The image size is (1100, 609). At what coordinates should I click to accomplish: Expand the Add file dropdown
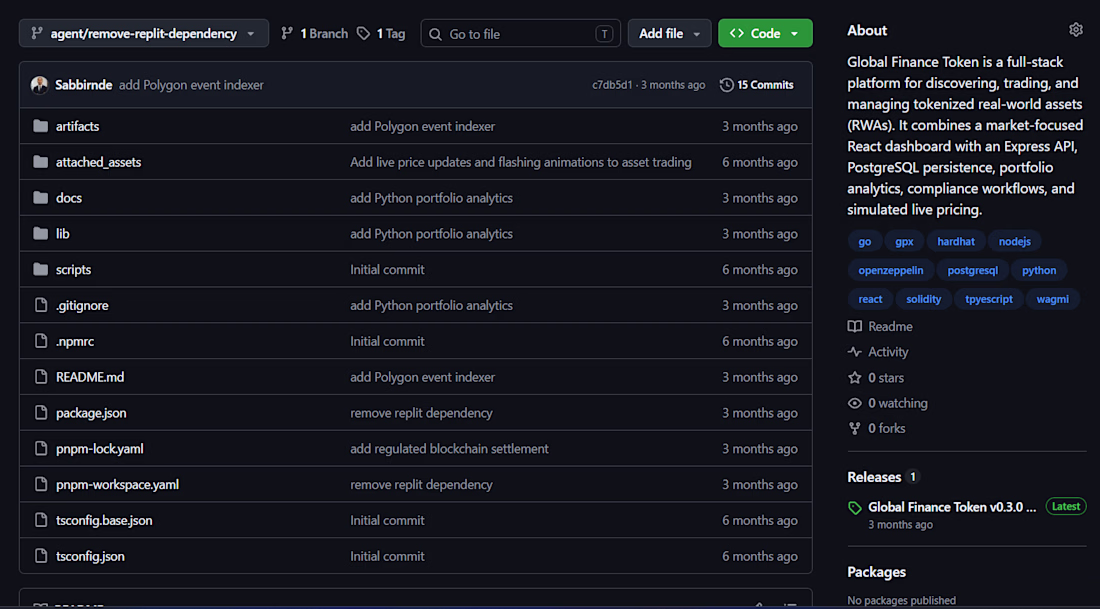click(x=669, y=33)
